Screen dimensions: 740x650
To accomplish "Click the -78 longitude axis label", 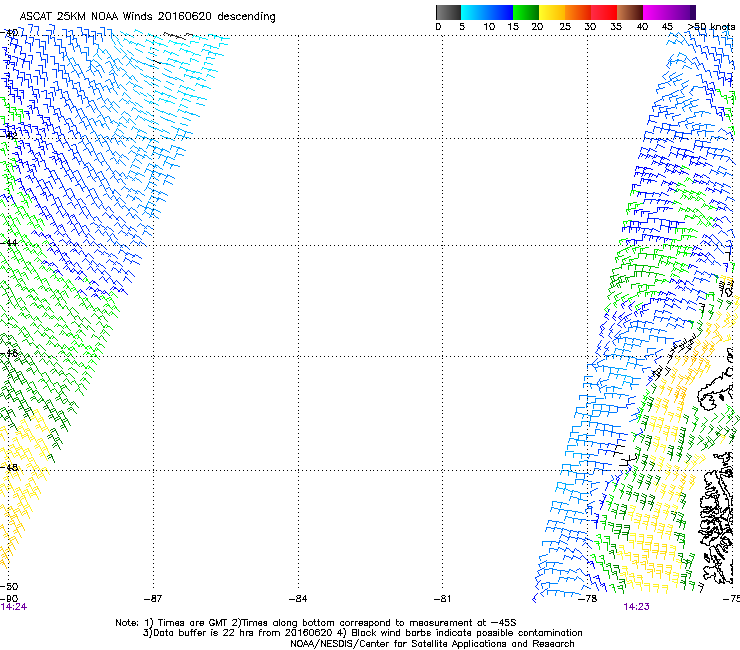I will (588, 599).
